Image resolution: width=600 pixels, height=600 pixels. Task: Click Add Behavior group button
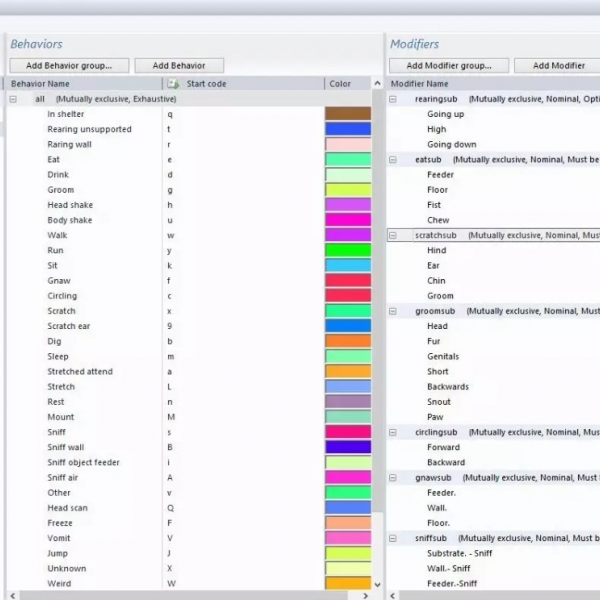coord(69,66)
